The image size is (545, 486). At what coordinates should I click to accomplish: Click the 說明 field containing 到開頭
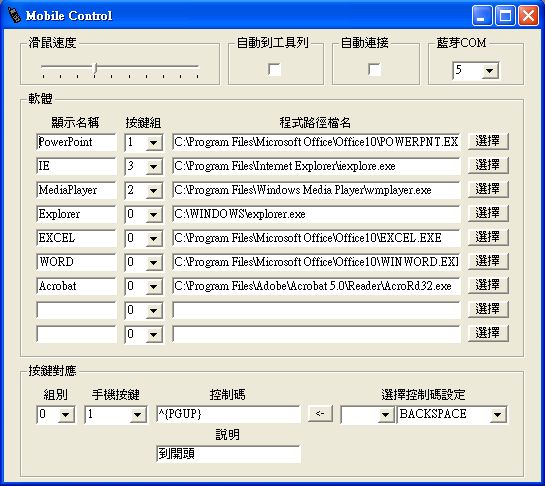point(228,454)
